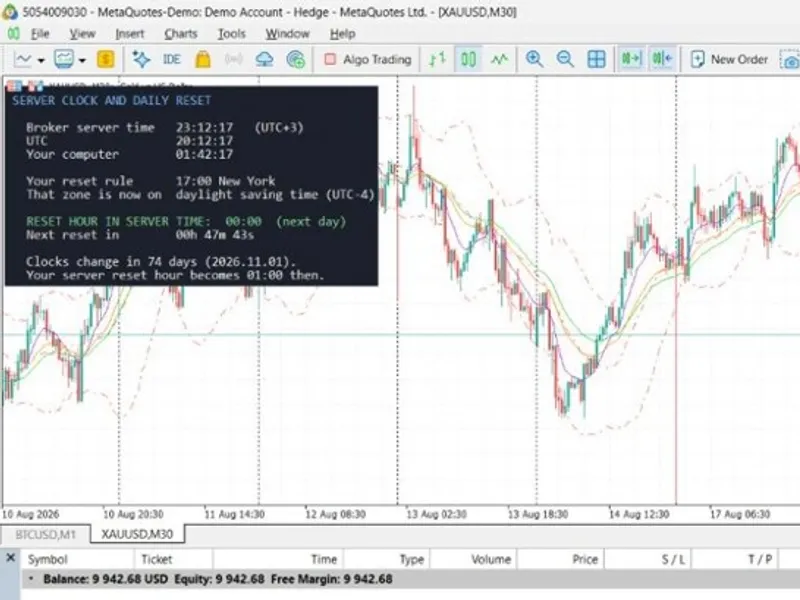Open the Market shopping bag icon
The width and height of the screenshot is (800, 600).
(203, 59)
